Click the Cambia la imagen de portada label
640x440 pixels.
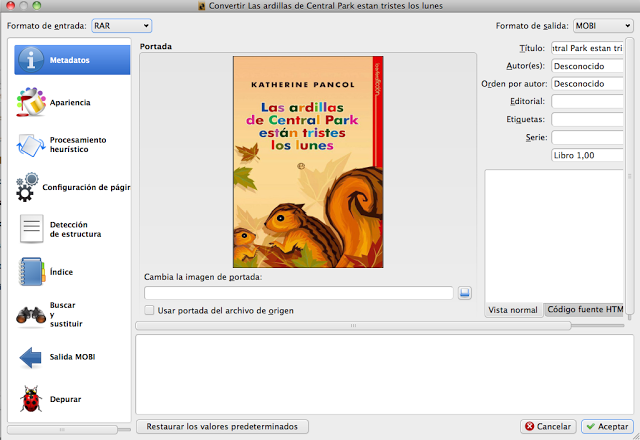coord(203,277)
